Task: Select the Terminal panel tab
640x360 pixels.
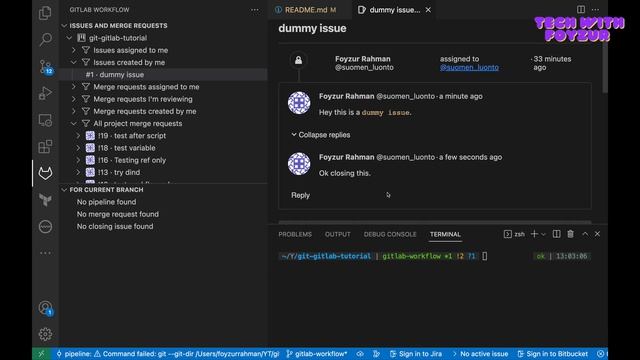Action: 445,234
